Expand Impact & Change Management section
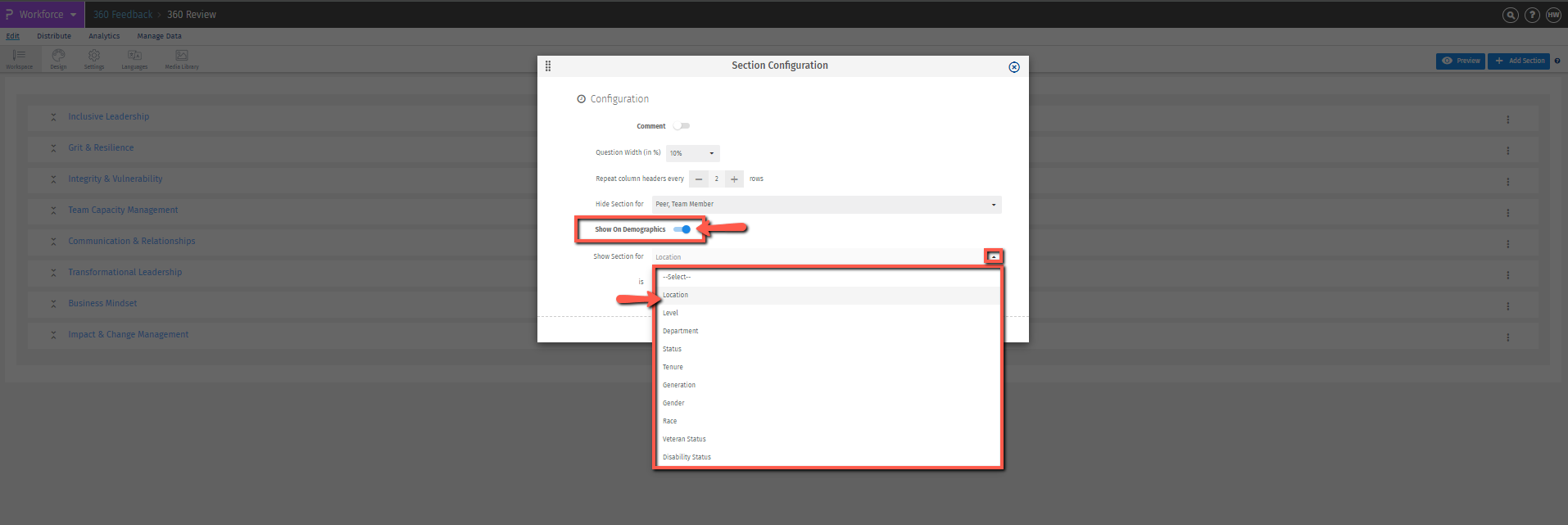This screenshot has height=525, width=1568. point(53,335)
